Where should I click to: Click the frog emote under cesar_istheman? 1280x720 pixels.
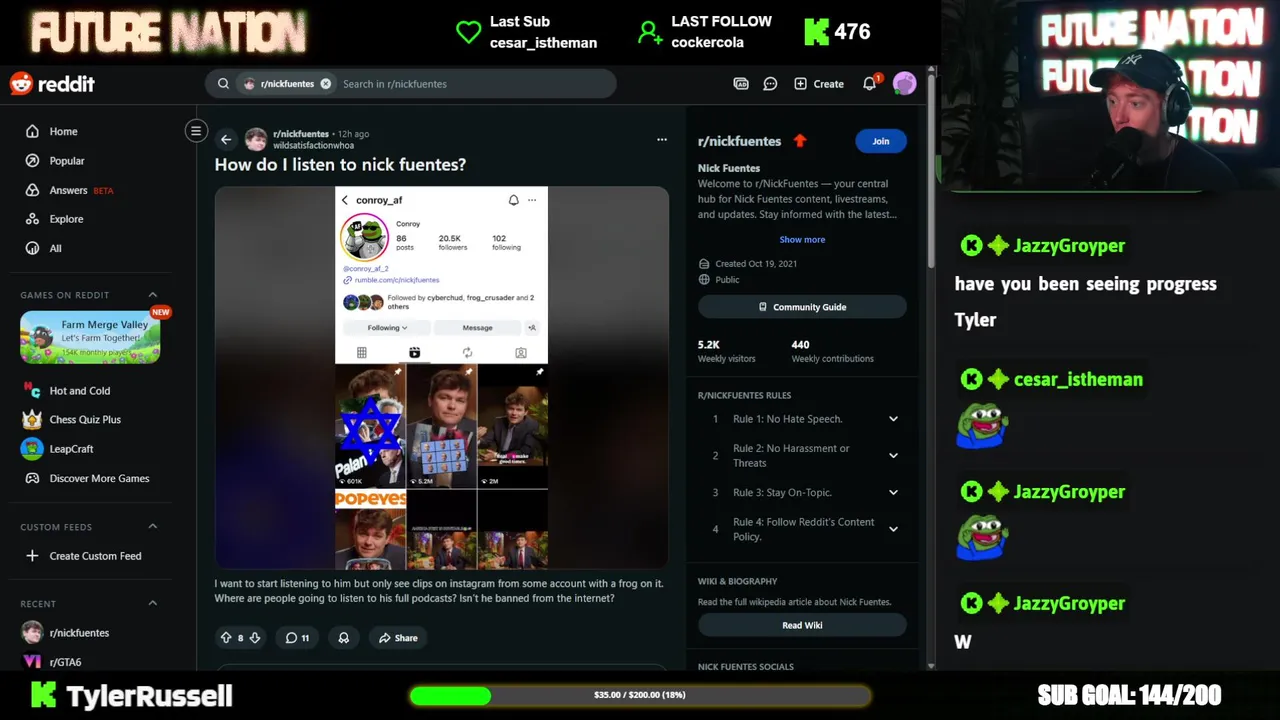(981, 426)
